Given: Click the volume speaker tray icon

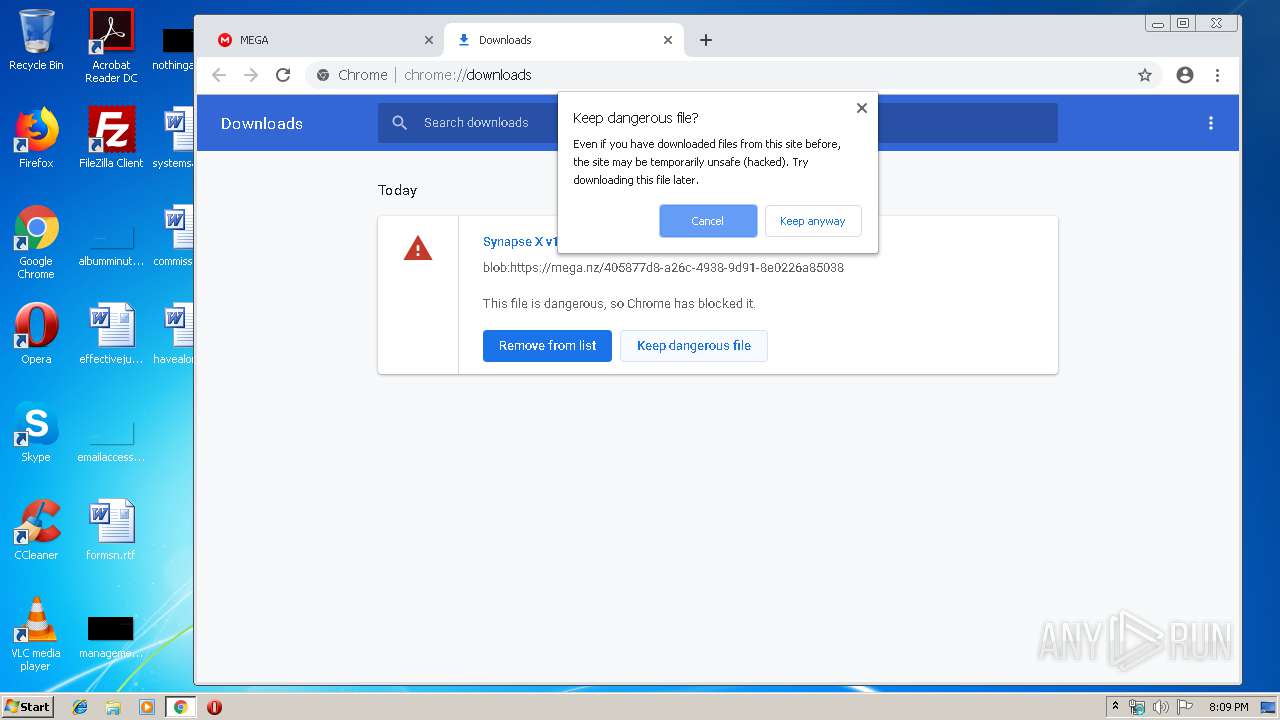Looking at the screenshot, I should pyautogui.click(x=1161, y=707).
